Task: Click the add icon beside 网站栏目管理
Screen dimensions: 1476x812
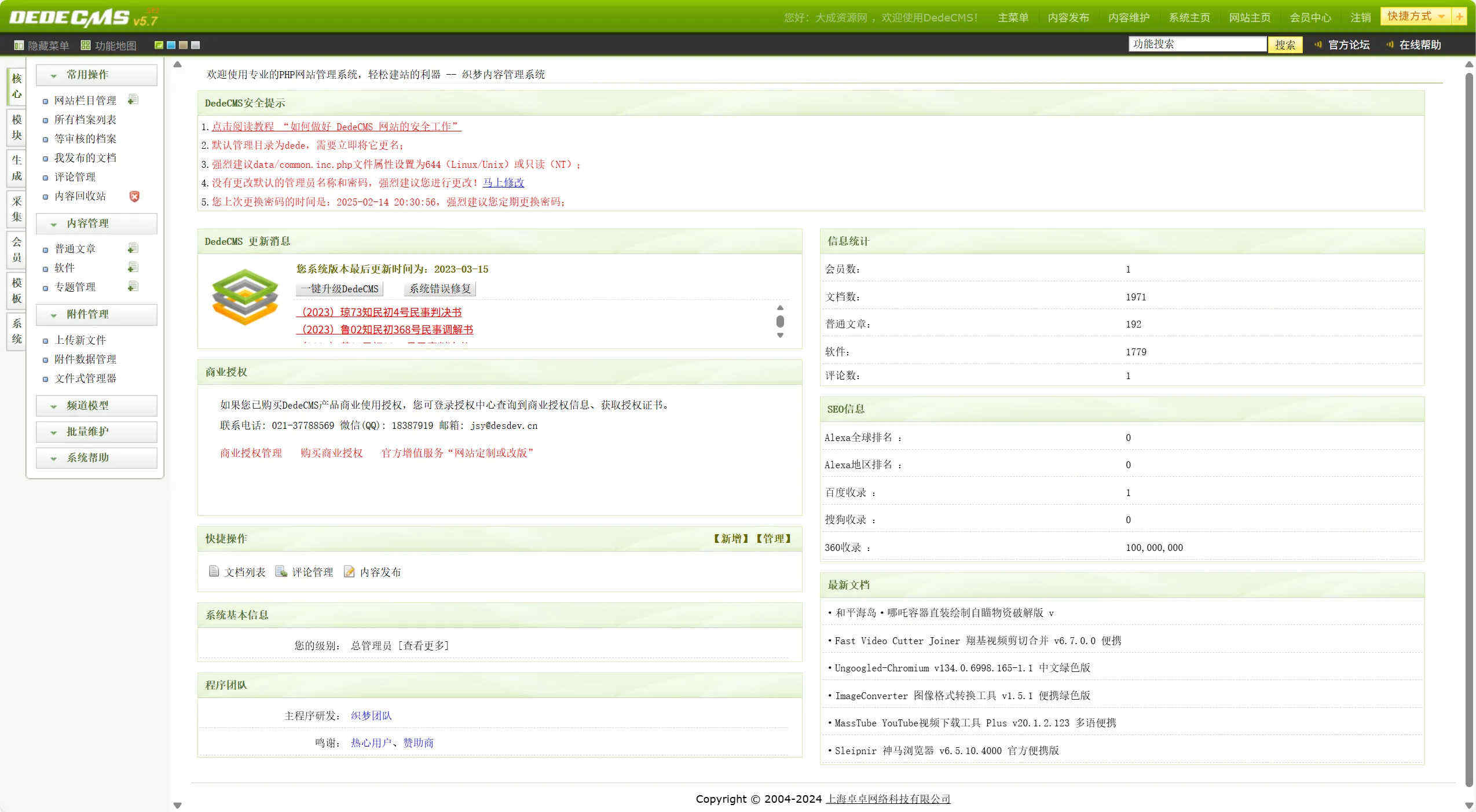Action: (x=133, y=100)
